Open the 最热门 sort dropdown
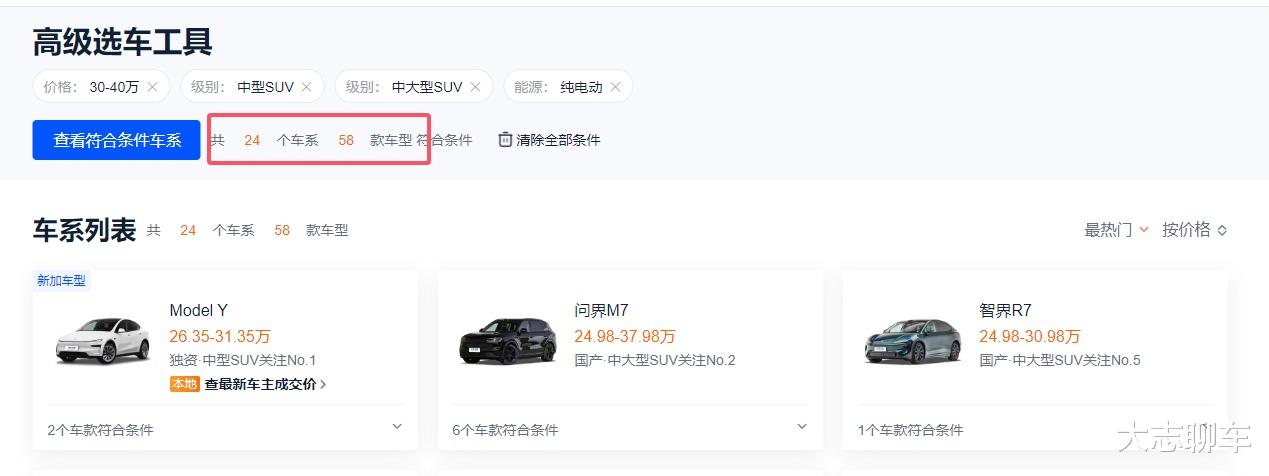The width and height of the screenshot is (1269, 476). [1116, 230]
